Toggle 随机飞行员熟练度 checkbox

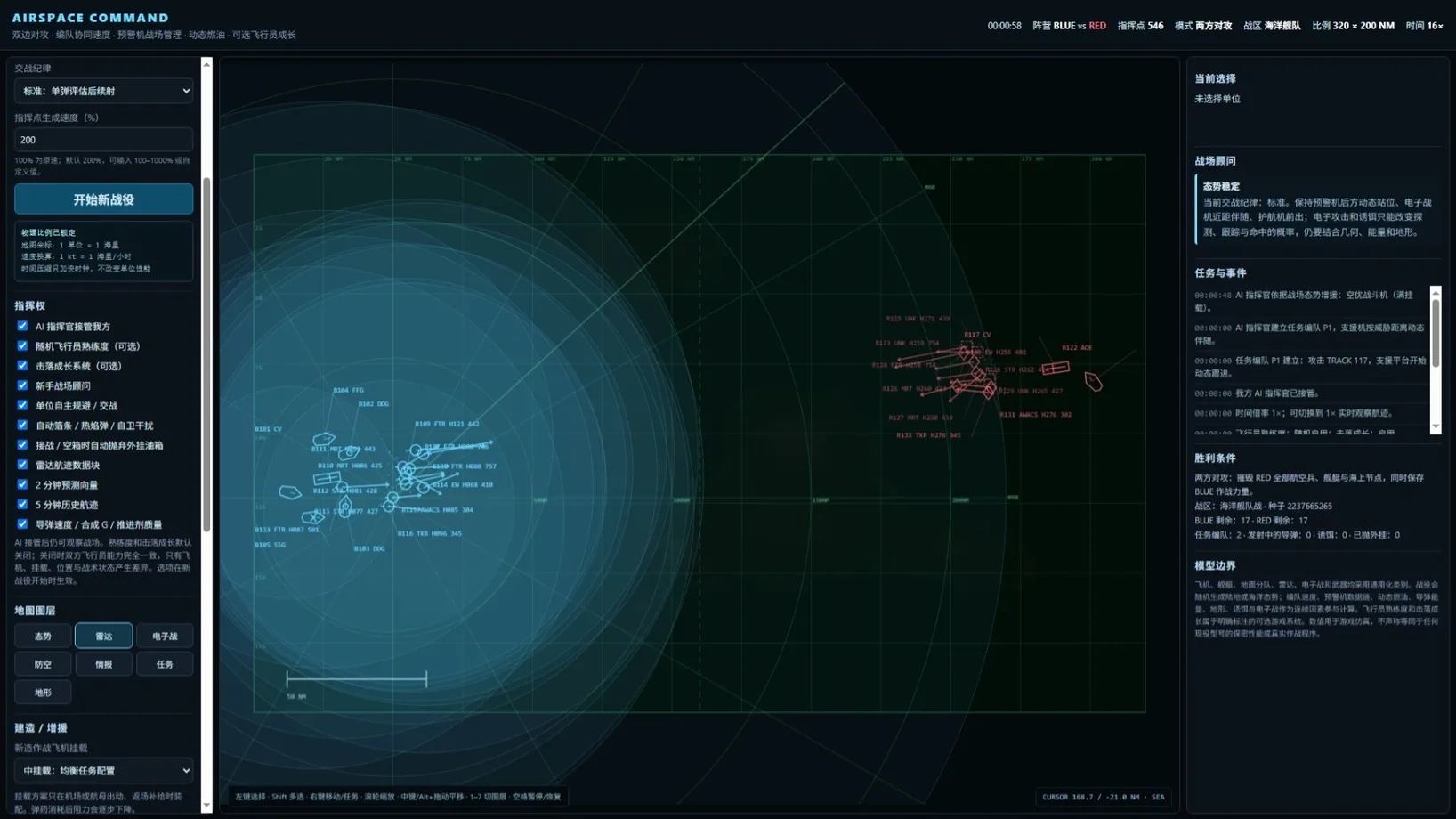[x=22, y=346]
